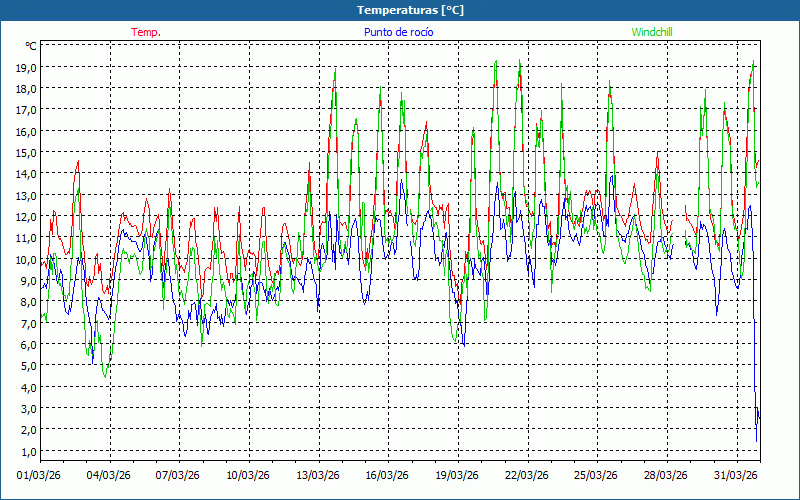800x500 pixels.
Task: Click the 15,0 y-axis label
Action: (26, 152)
